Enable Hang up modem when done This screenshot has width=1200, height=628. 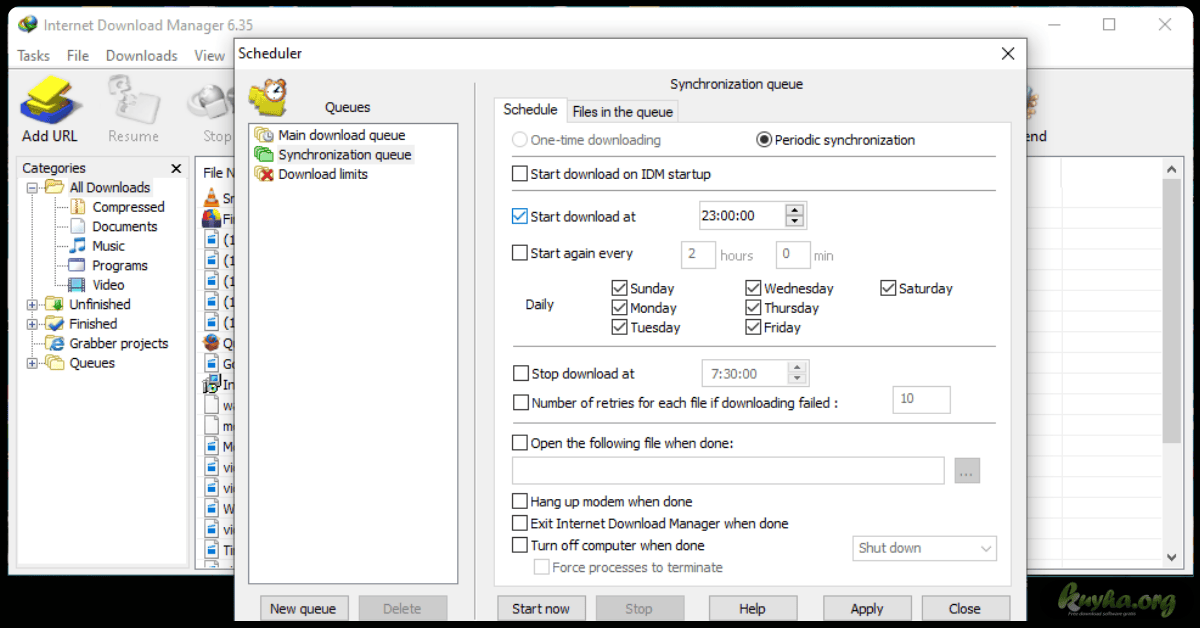click(x=520, y=501)
